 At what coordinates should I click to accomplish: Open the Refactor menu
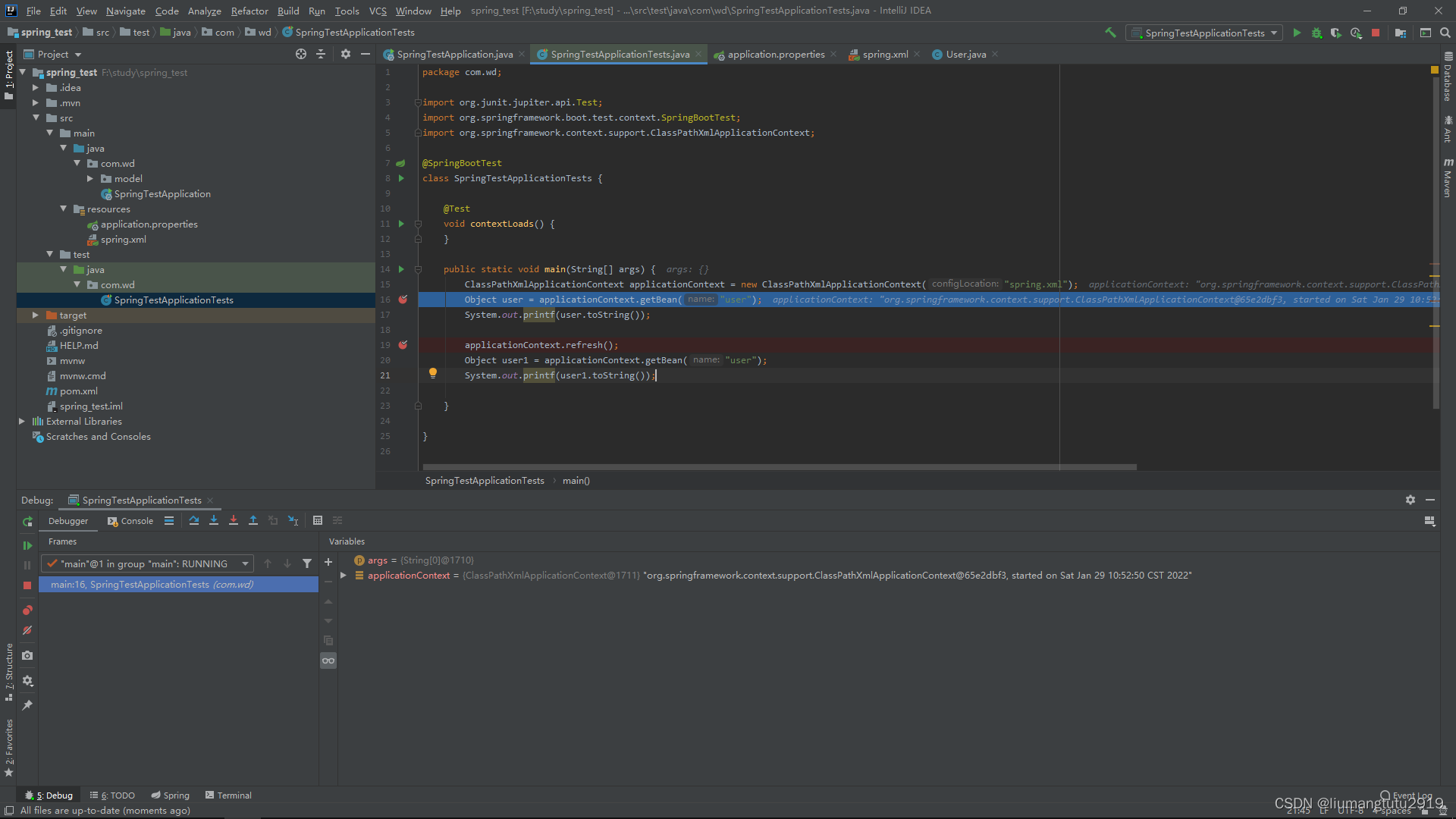(249, 11)
